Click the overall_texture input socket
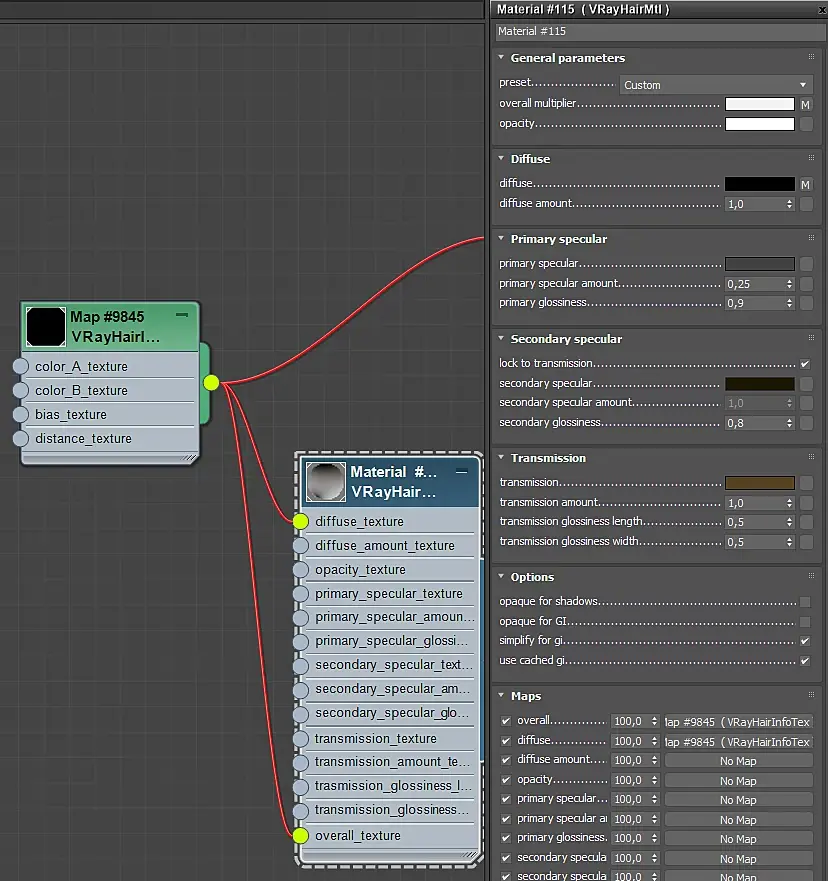 (301, 835)
